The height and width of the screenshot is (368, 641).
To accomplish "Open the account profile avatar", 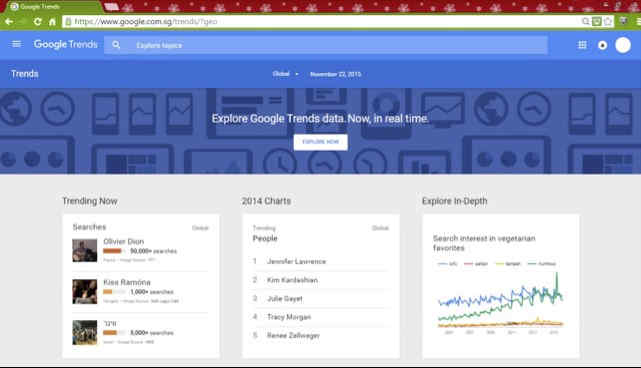I will pos(623,45).
